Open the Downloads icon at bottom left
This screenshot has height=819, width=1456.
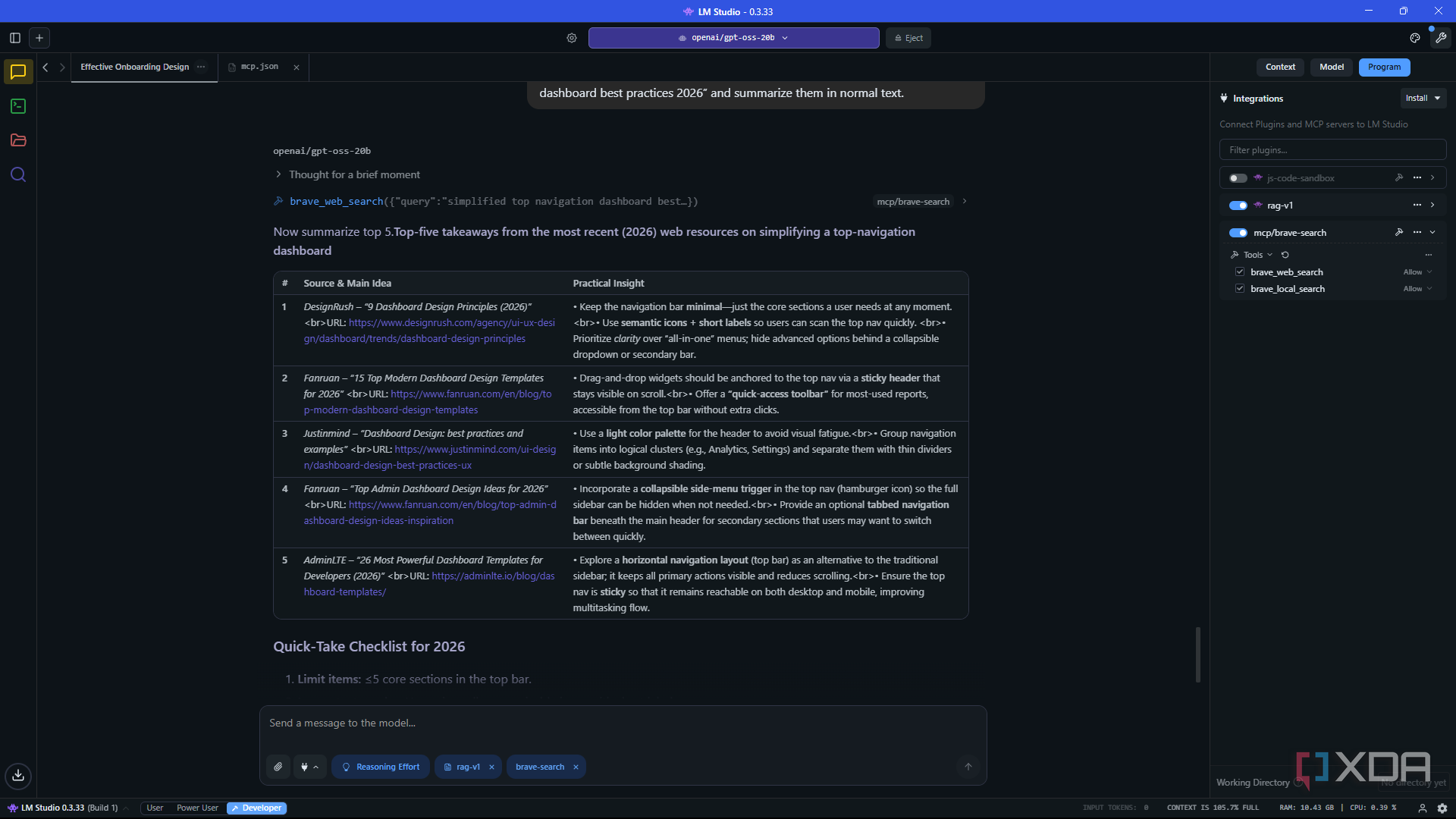click(18, 775)
